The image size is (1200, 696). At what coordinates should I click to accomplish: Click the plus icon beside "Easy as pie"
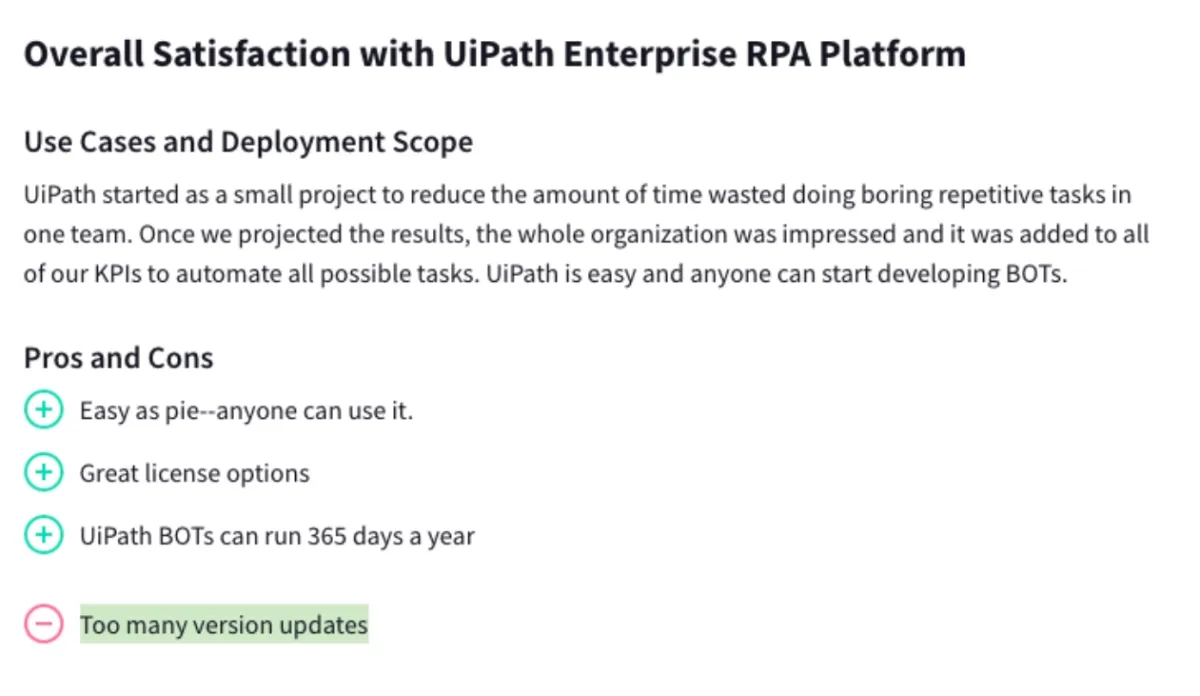pyautogui.click(x=43, y=410)
